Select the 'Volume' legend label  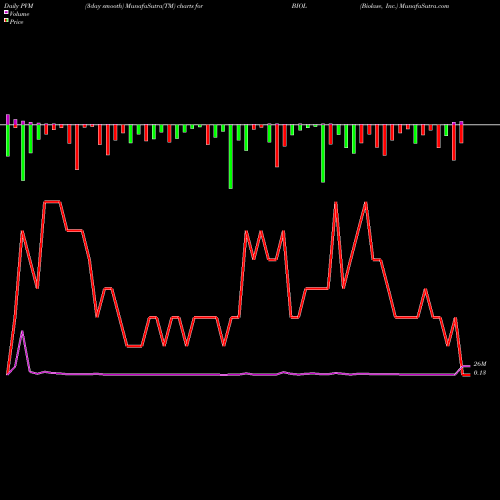pyautogui.click(x=19, y=14)
